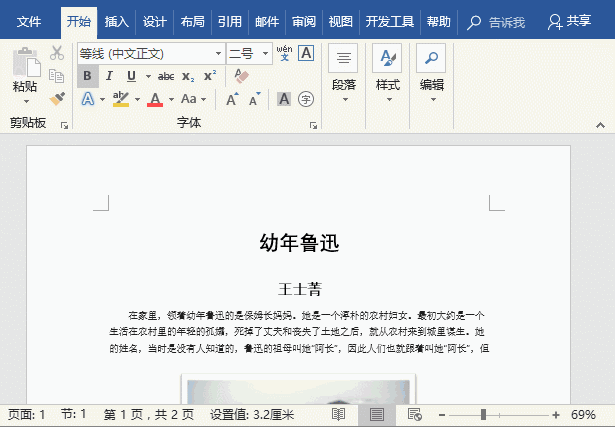Apply character border icon
The width and height of the screenshot is (615, 427).
[306, 53]
